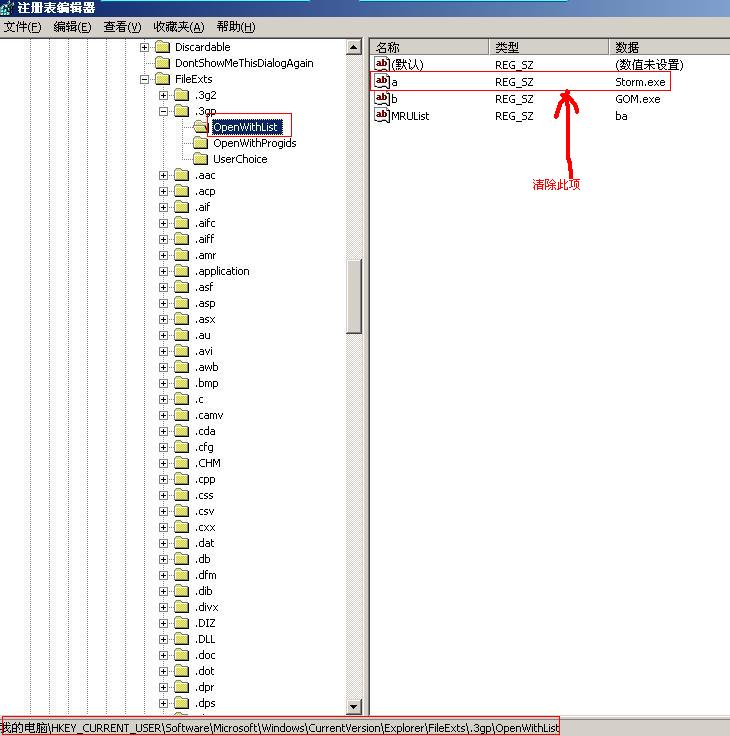The width and height of the screenshot is (730, 736).
Task: Click the .doc folder icon
Action: click(182, 655)
